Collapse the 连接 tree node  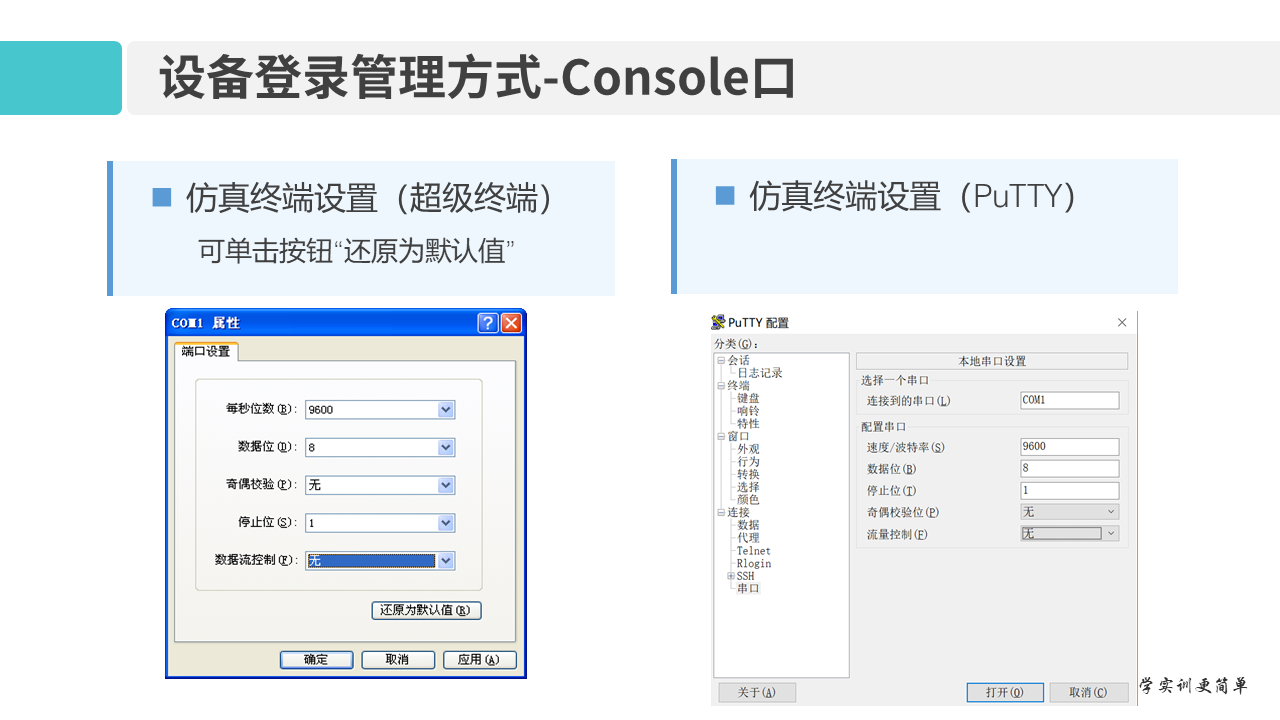(x=719, y=512)
